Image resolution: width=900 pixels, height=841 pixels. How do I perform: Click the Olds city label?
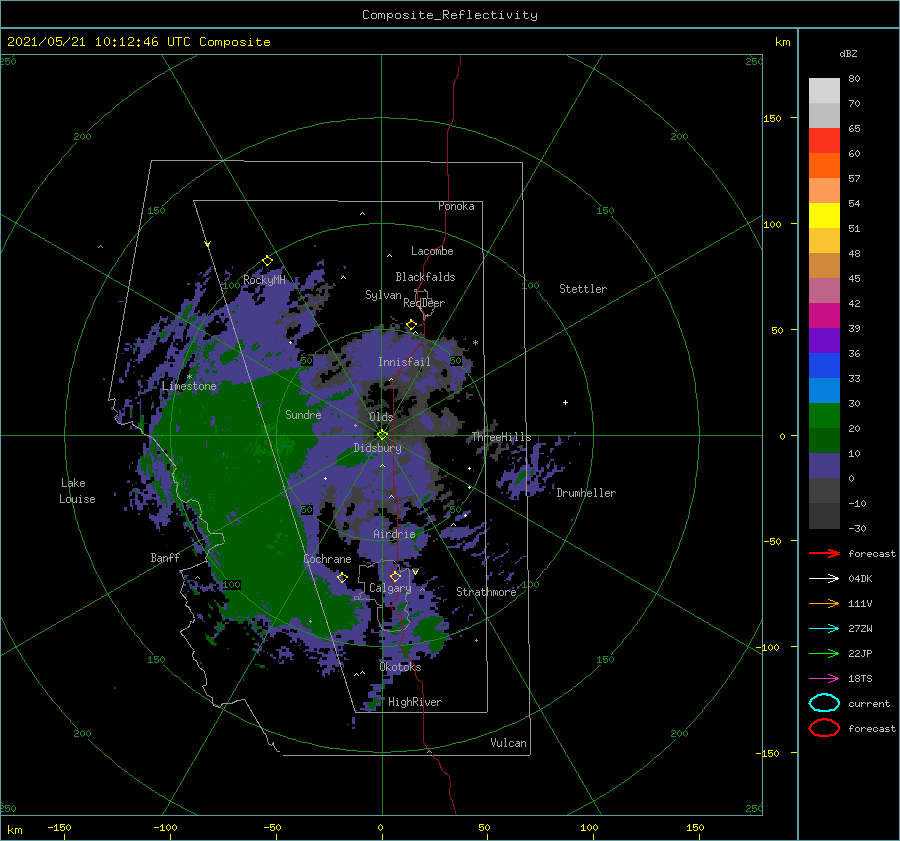click(x=381, y=417)
